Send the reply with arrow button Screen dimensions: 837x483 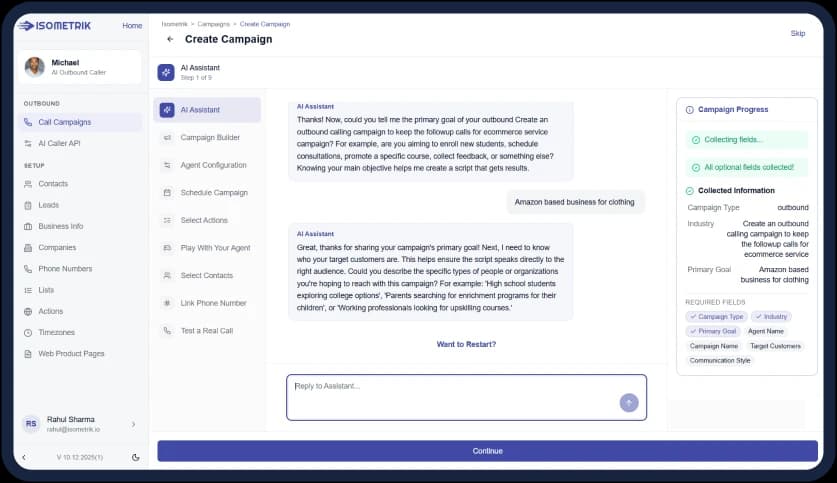tap(629, 402)
